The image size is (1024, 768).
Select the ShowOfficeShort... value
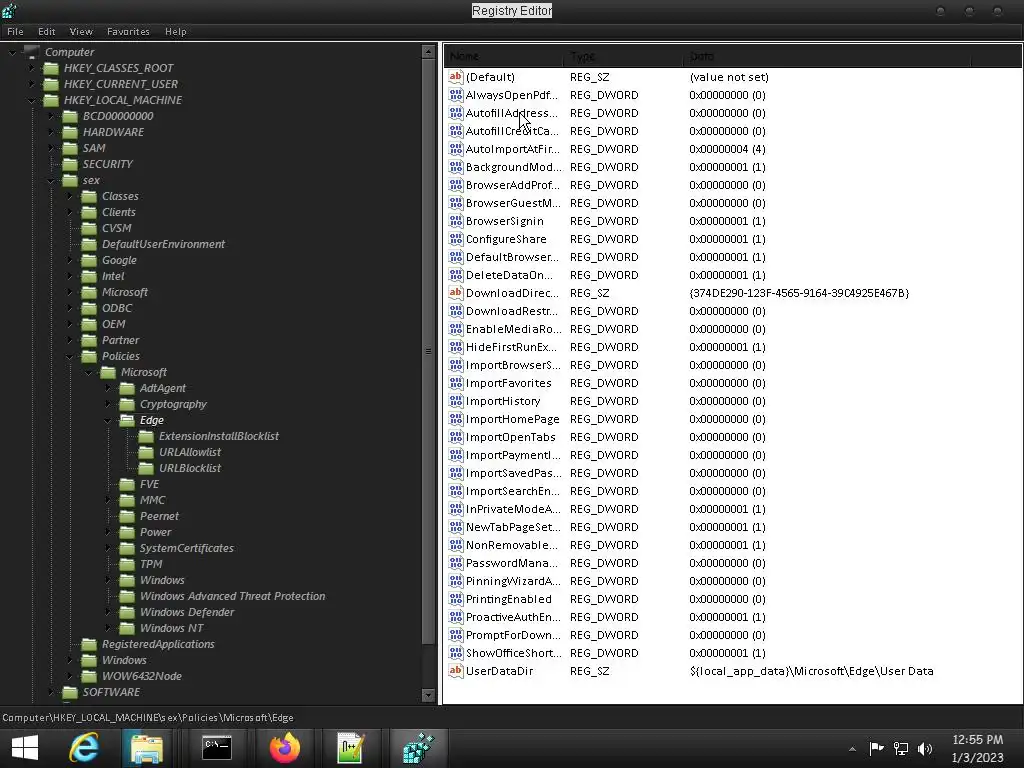513,652
